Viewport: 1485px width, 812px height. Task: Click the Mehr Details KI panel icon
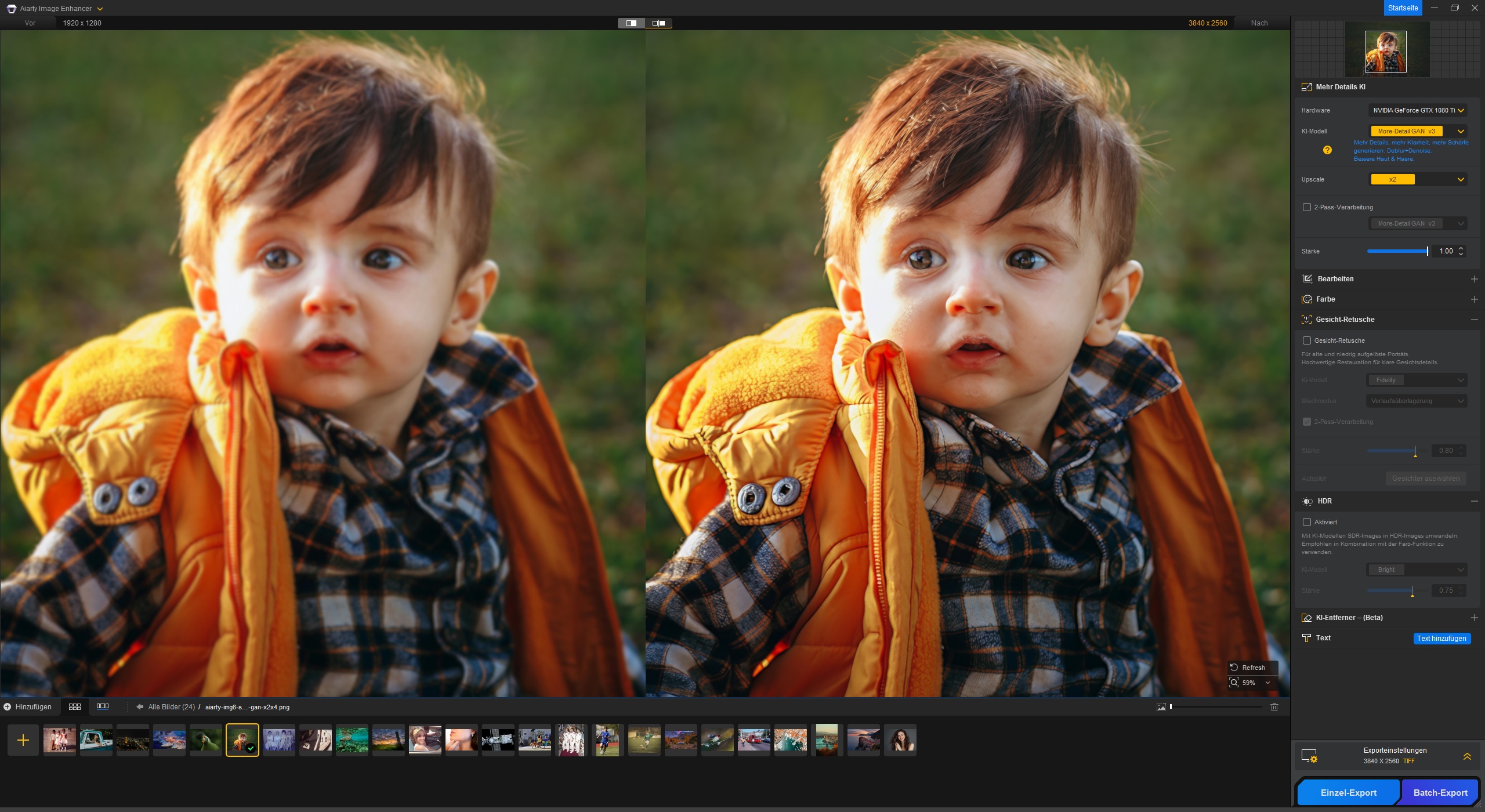1306,87
